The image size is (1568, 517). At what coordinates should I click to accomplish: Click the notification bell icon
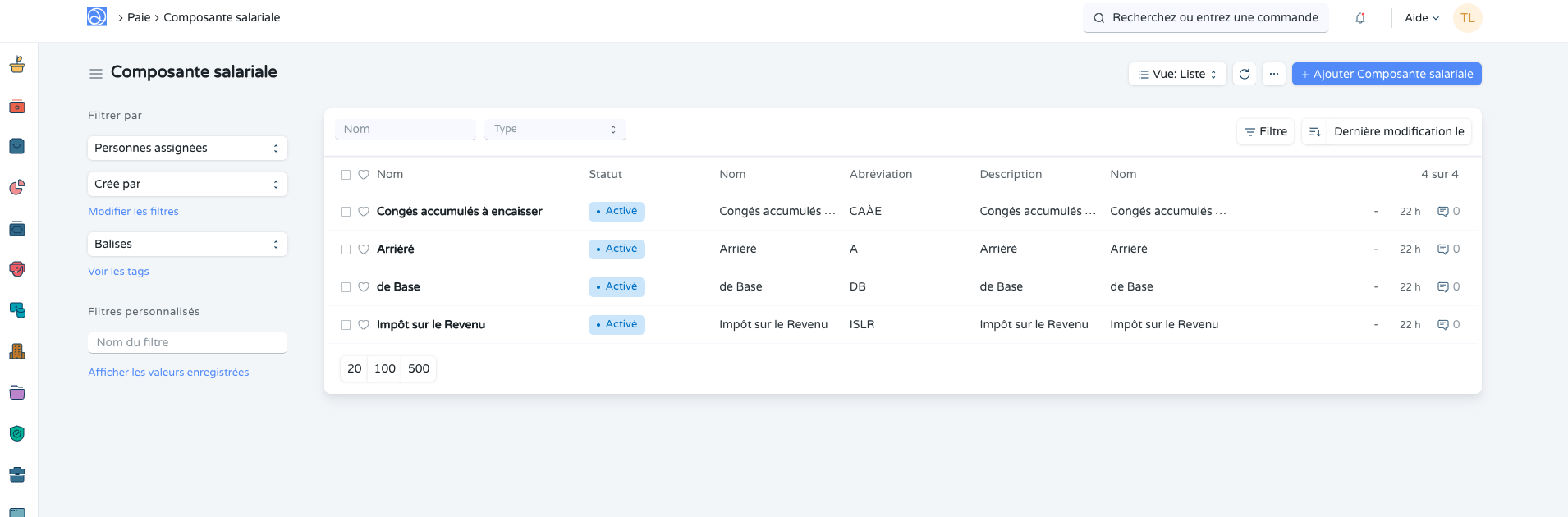click(1360, 18)
